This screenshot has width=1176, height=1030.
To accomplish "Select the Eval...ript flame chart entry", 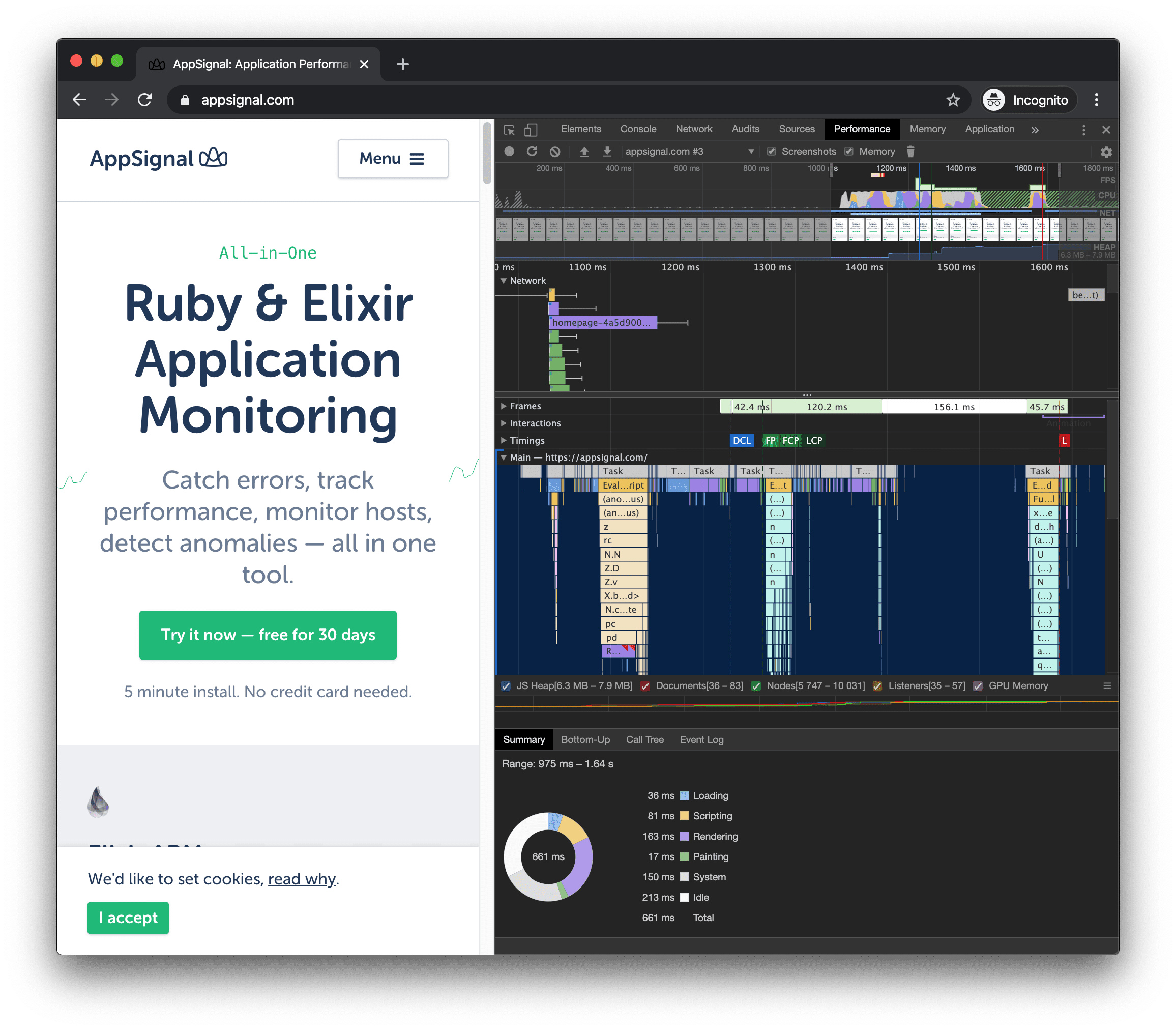I will coord(623,485).
